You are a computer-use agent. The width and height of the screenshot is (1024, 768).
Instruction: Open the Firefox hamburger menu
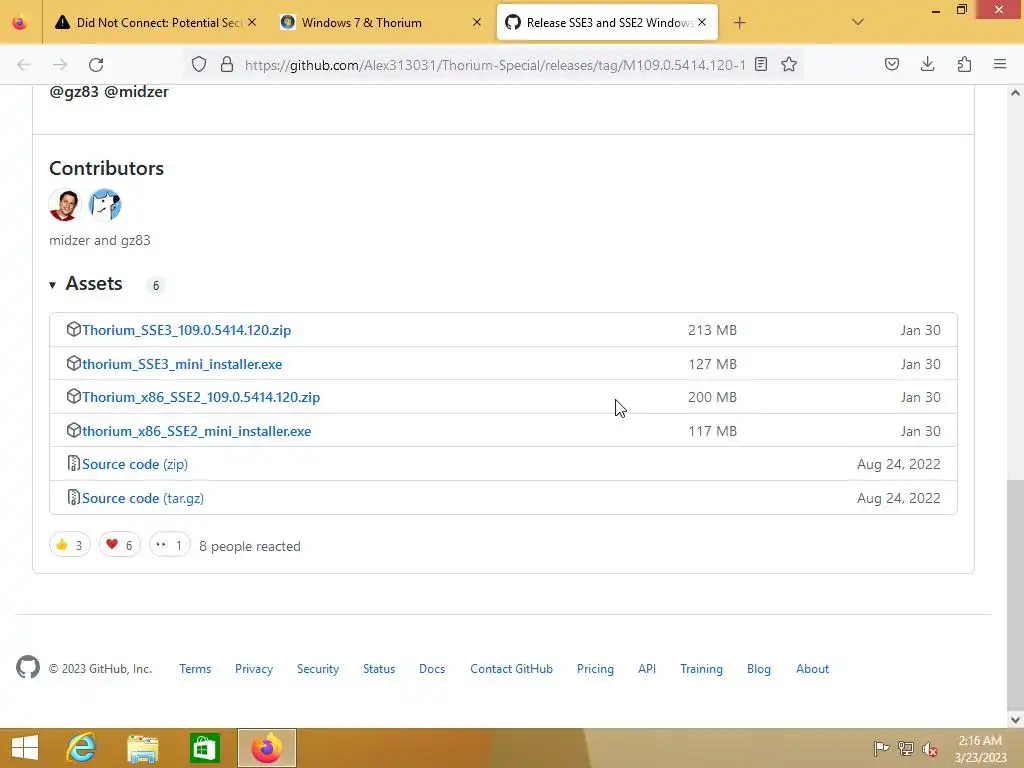1000,64
